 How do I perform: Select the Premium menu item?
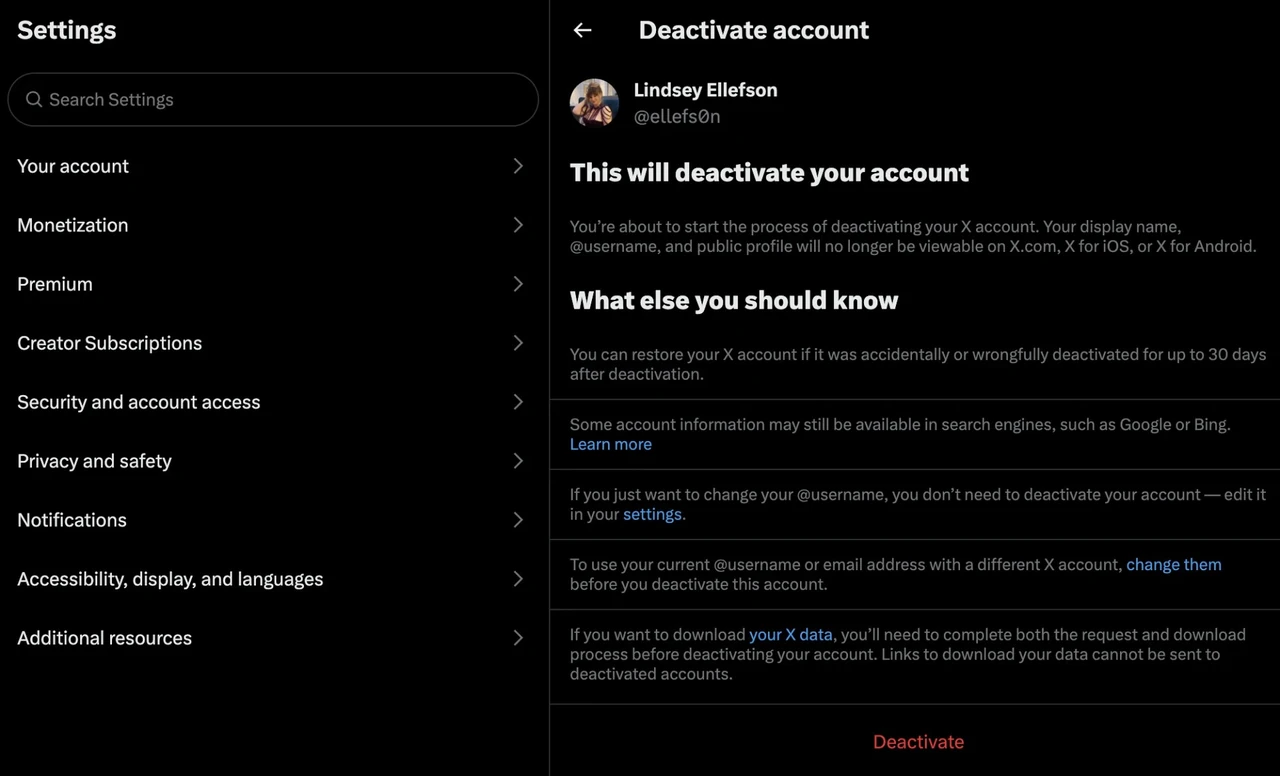click(273, 284)
